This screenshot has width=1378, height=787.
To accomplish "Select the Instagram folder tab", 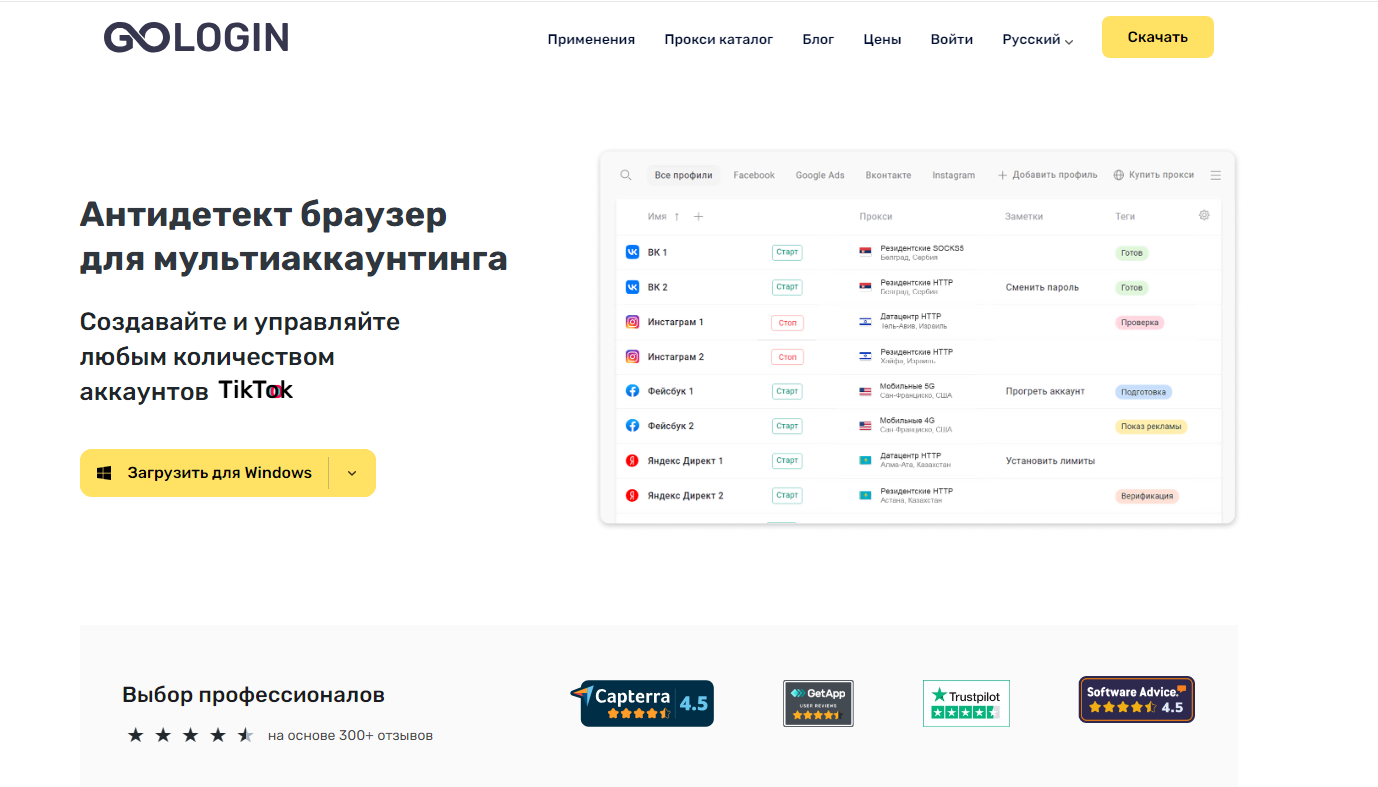I will (953, 175).
